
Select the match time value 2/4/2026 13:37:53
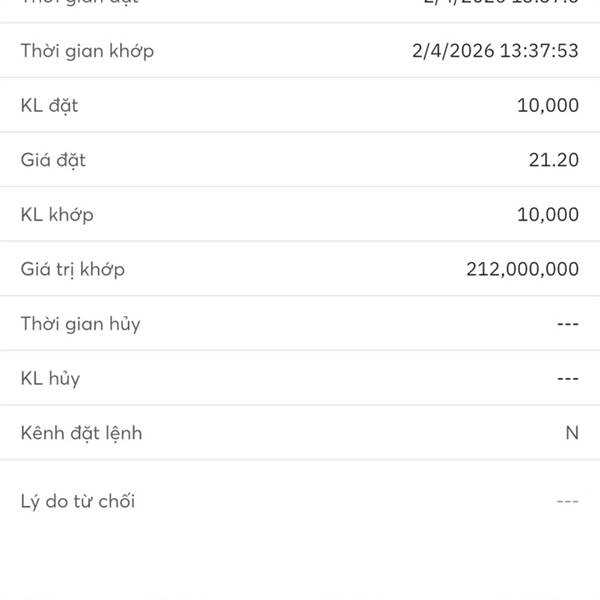(x=494, y=51)
